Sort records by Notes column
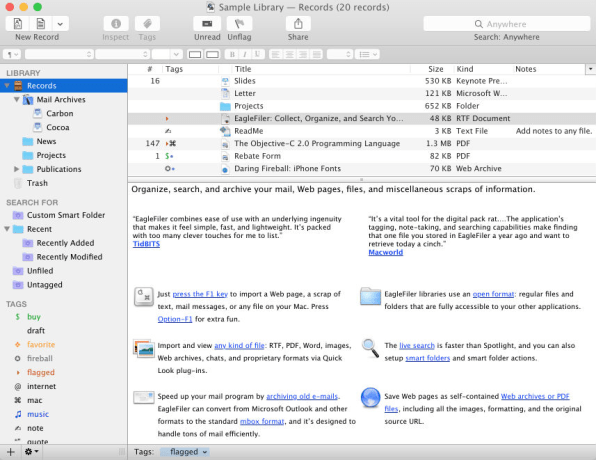Screen dimensions: 596x460 click(x=549, y=69)
